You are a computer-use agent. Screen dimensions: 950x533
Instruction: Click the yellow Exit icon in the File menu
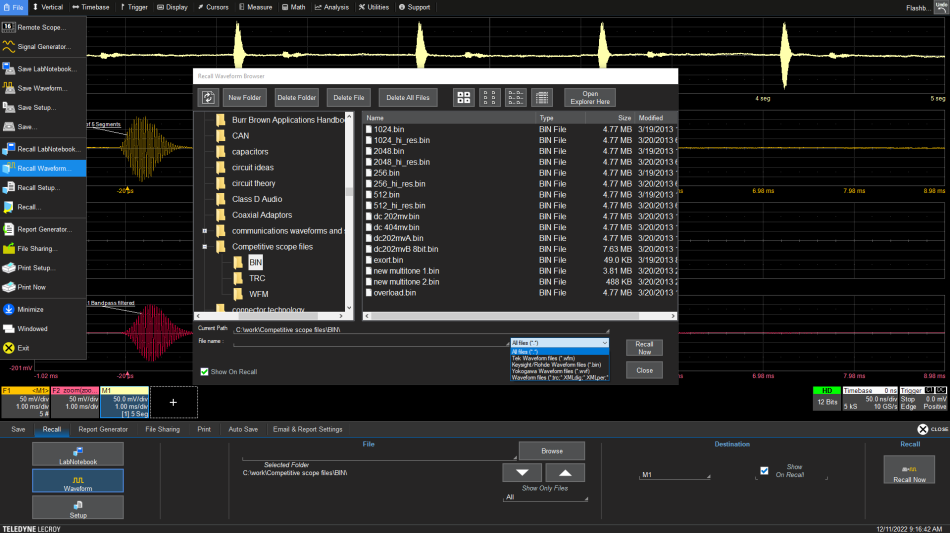click(9, 348)
